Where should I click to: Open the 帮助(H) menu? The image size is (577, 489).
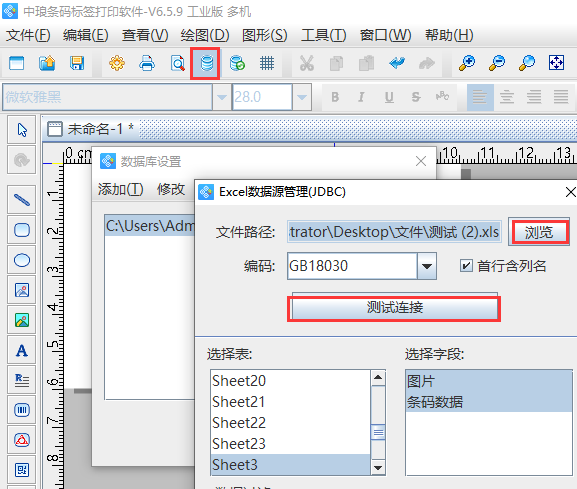coord(449,35)
